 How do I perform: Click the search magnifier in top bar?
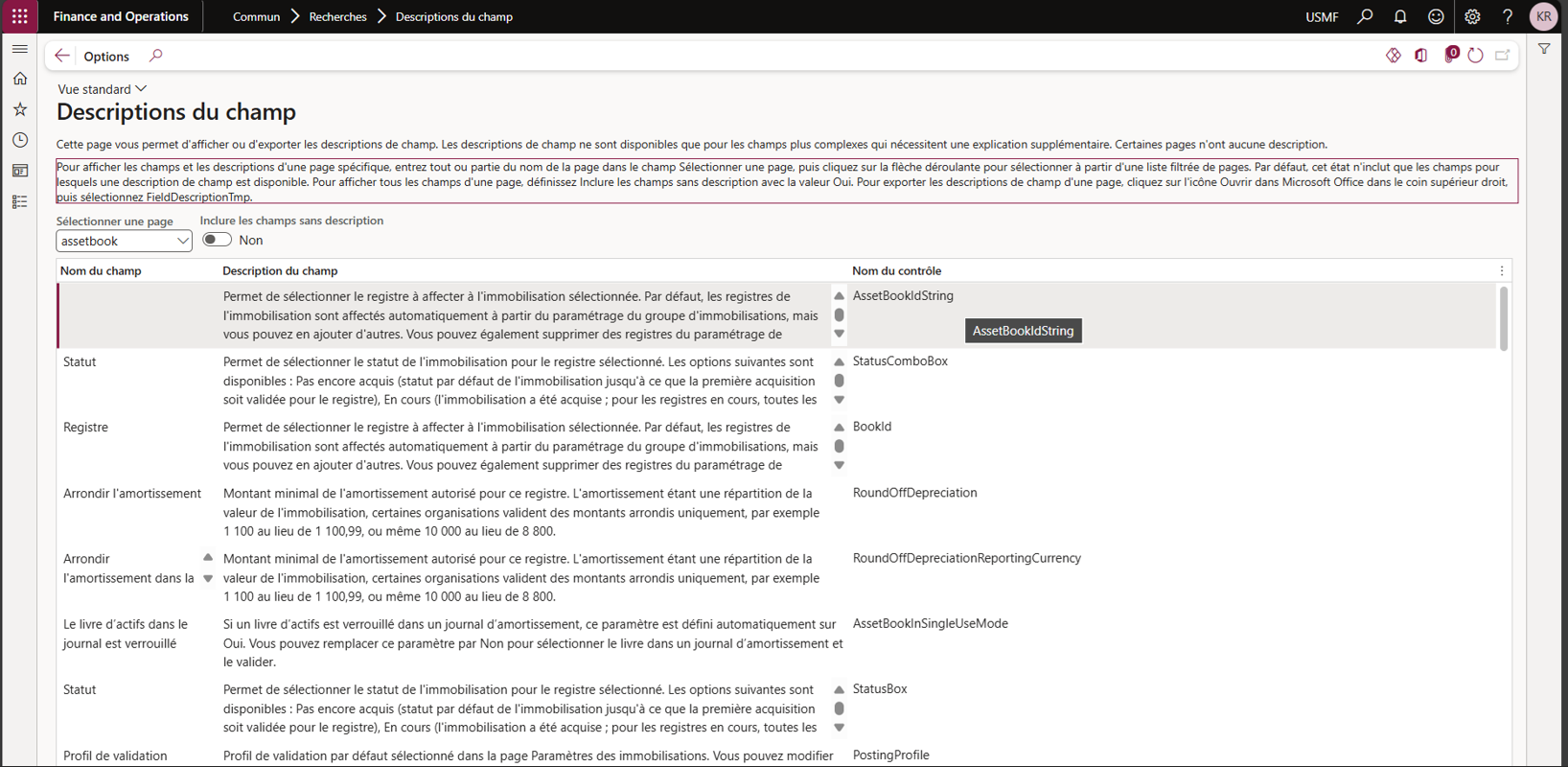tap(1365, 16)
